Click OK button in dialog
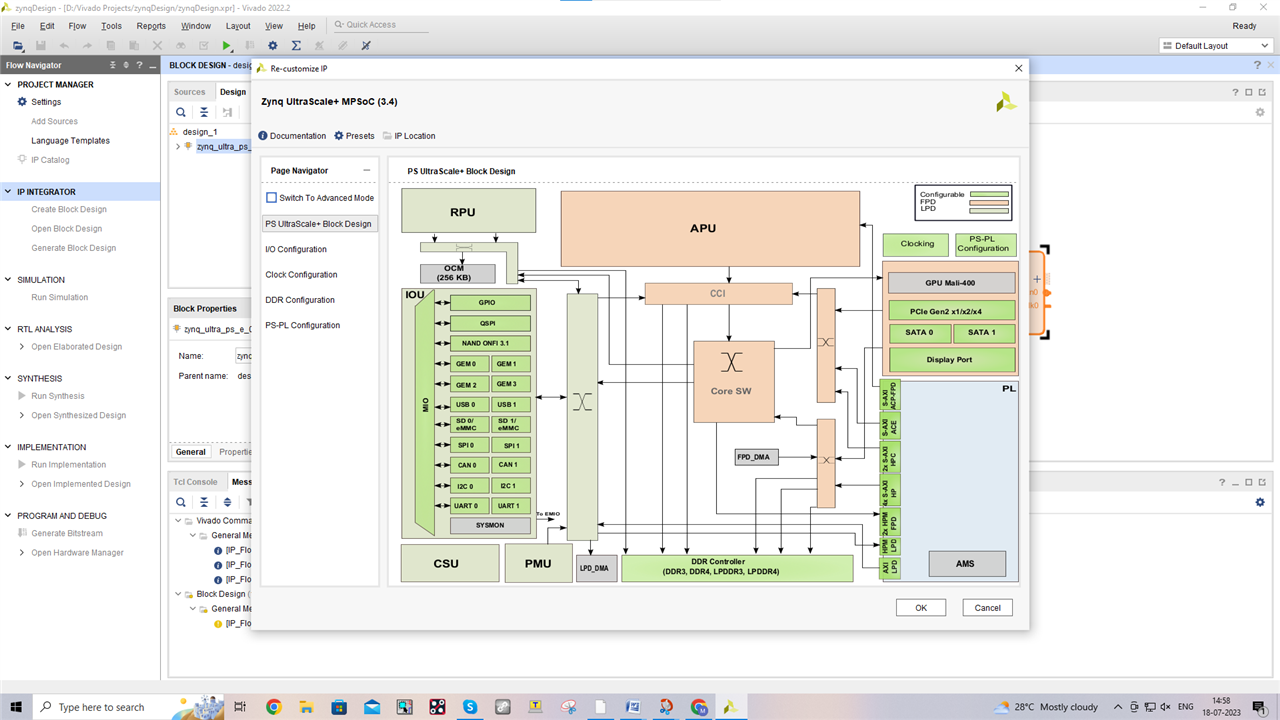The image size is (1280, 720). [921, 607]
